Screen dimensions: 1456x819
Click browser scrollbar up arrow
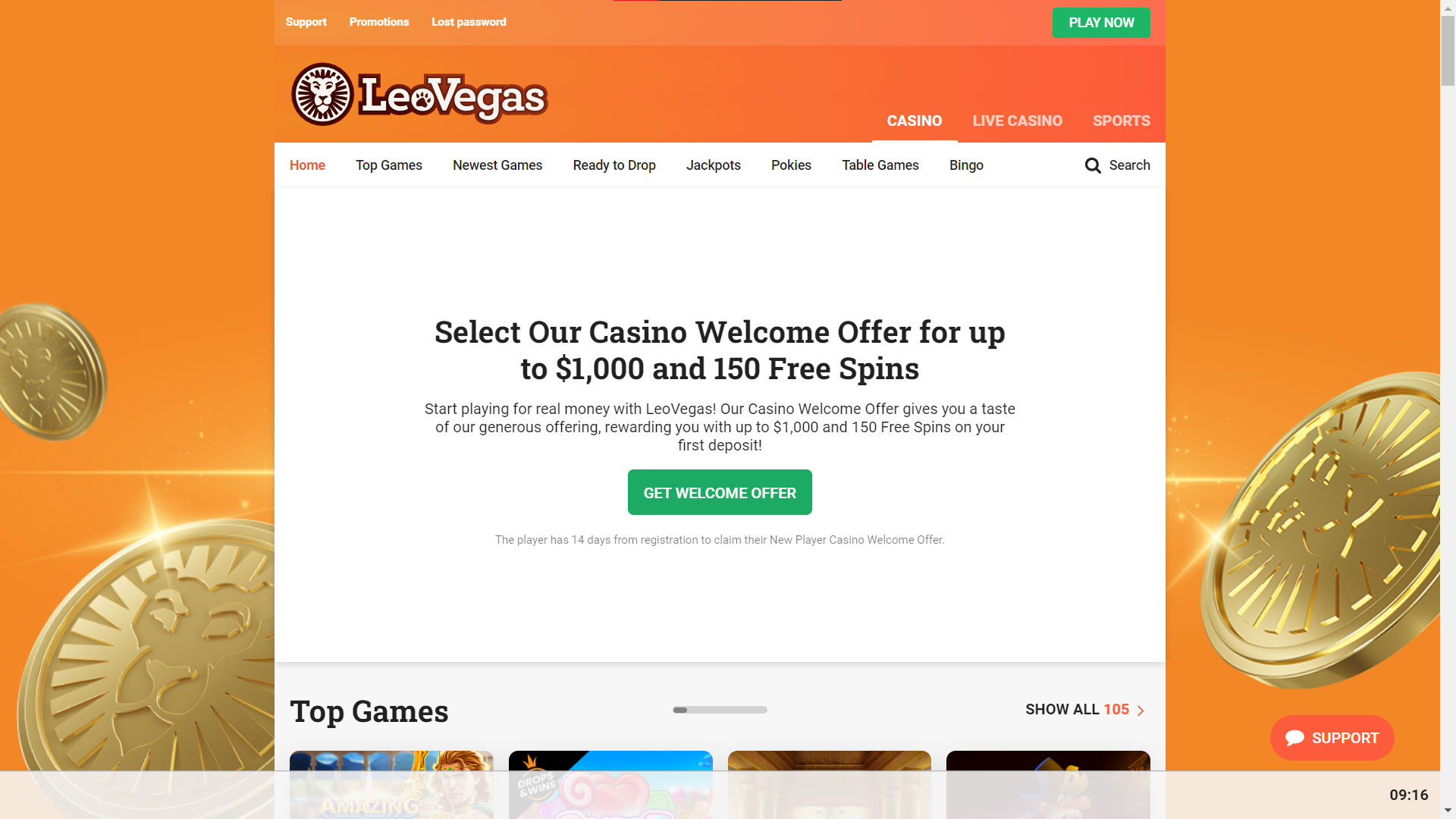click(1448, 7)
